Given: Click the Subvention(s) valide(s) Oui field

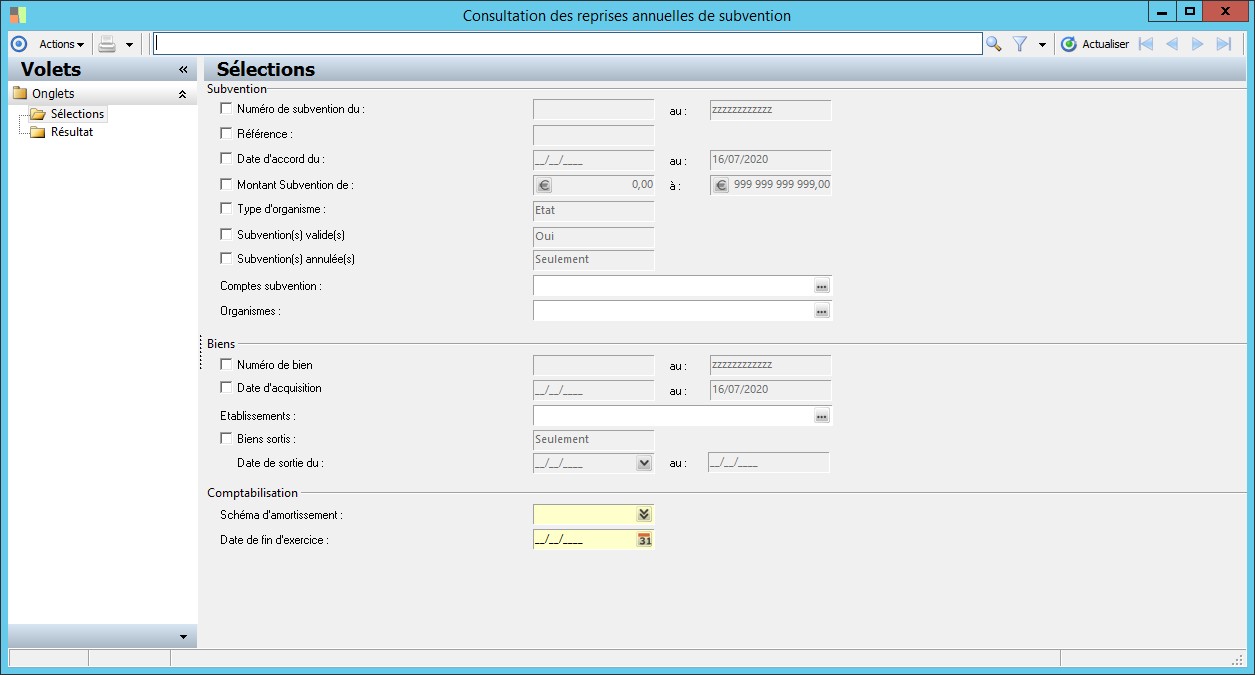Looking at the screenshot, I should pos(594,236).
